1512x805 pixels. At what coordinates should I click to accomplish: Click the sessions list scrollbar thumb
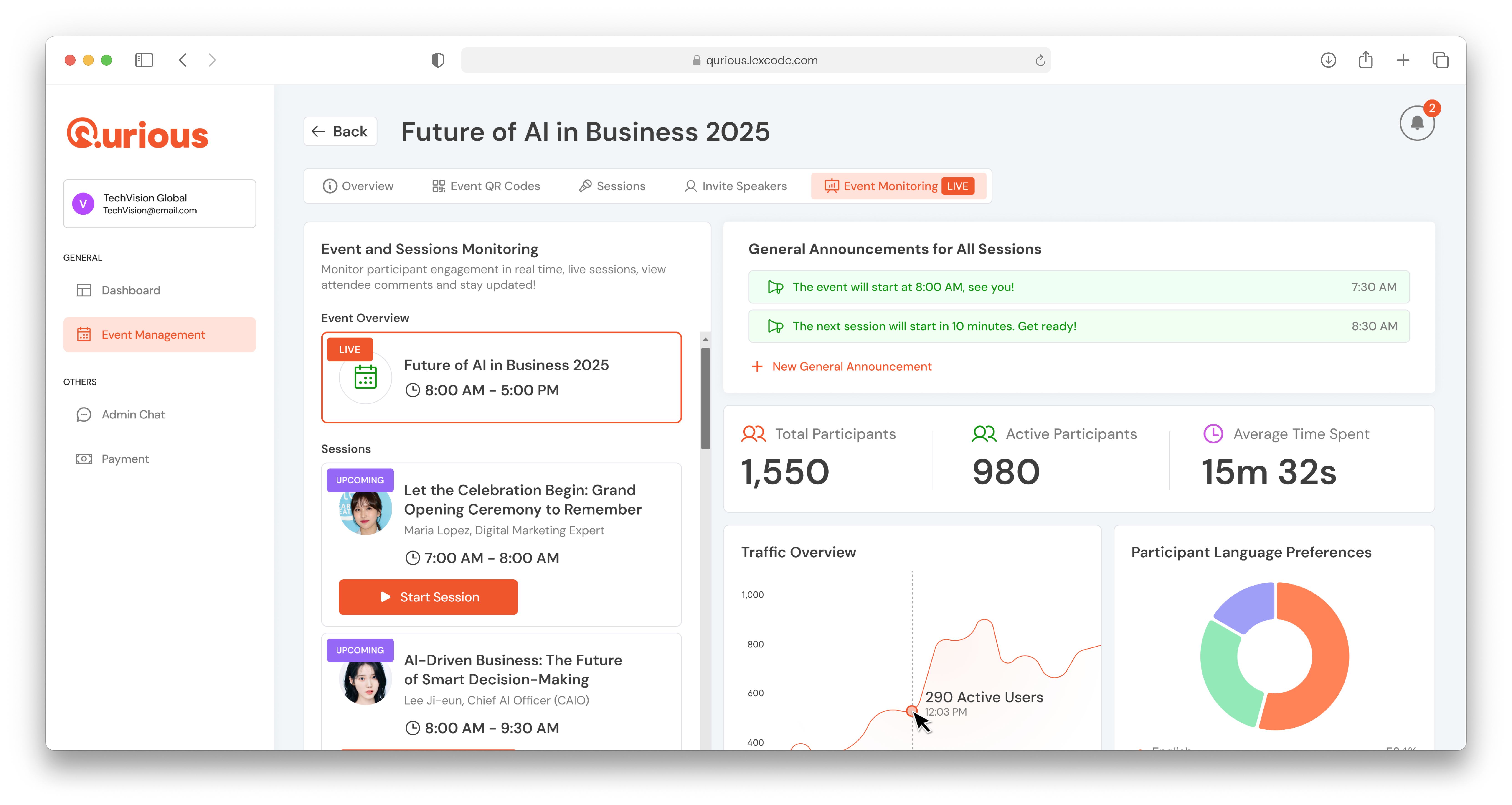tap(705, 399)
